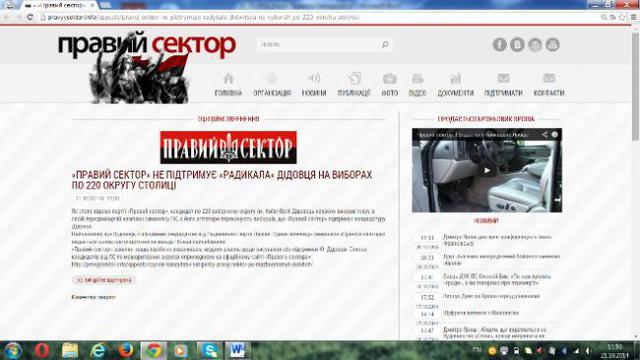Open the Документи nav icon
This screenshot has width=640, height=360.
(x=456, y=78)
